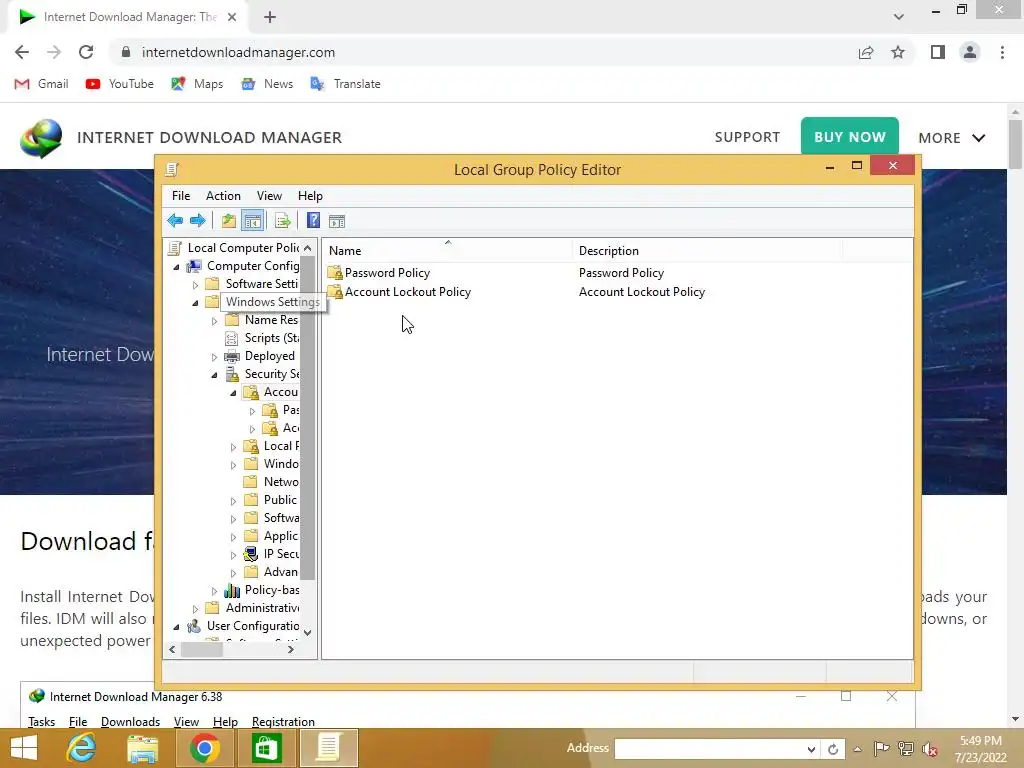
Task: Sort by the Name column header
Action: pos(448,251)
